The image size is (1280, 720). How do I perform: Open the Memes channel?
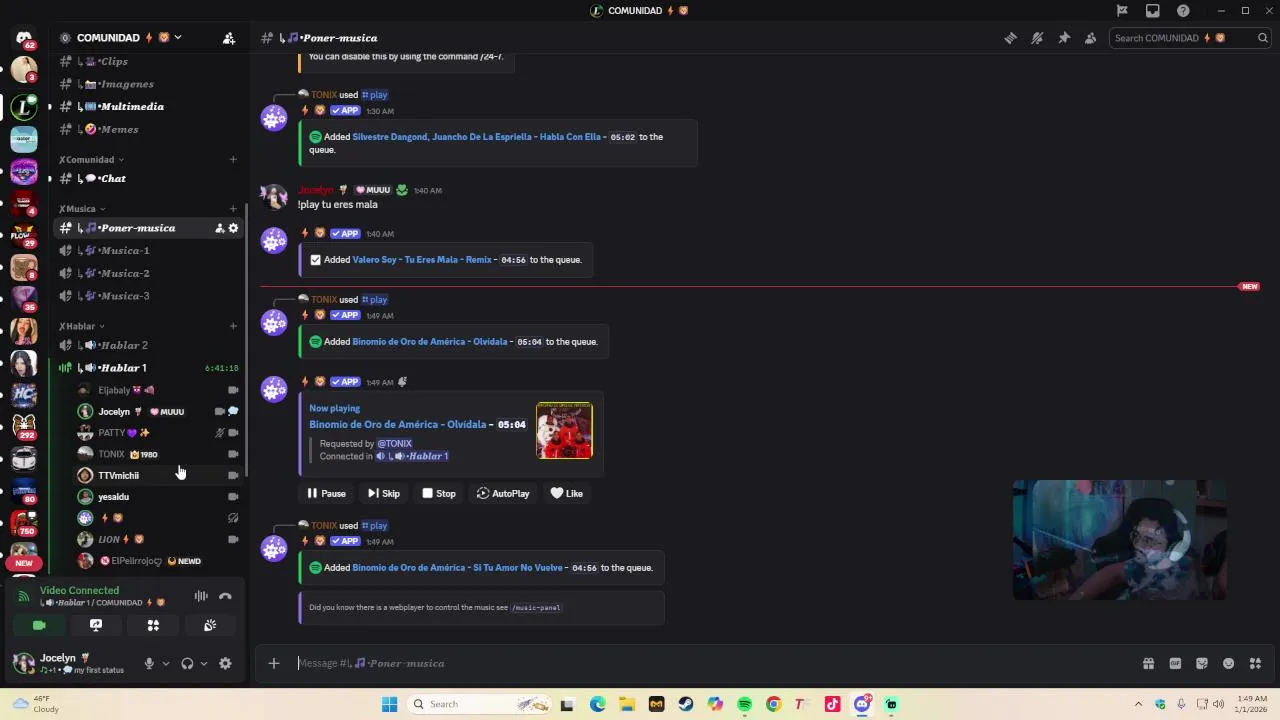coord(147,129)
